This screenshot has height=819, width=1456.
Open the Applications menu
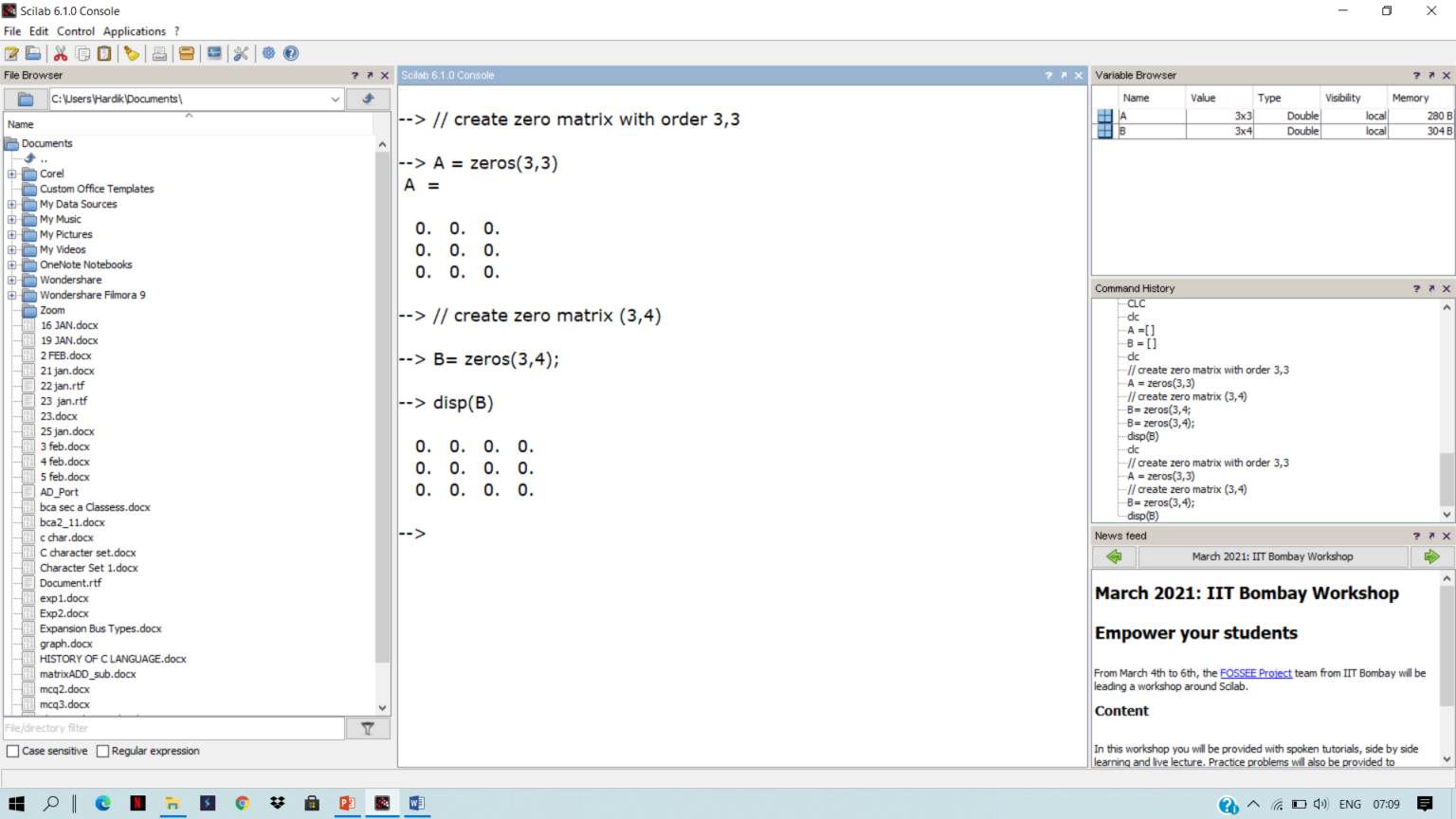click(135, 30)
